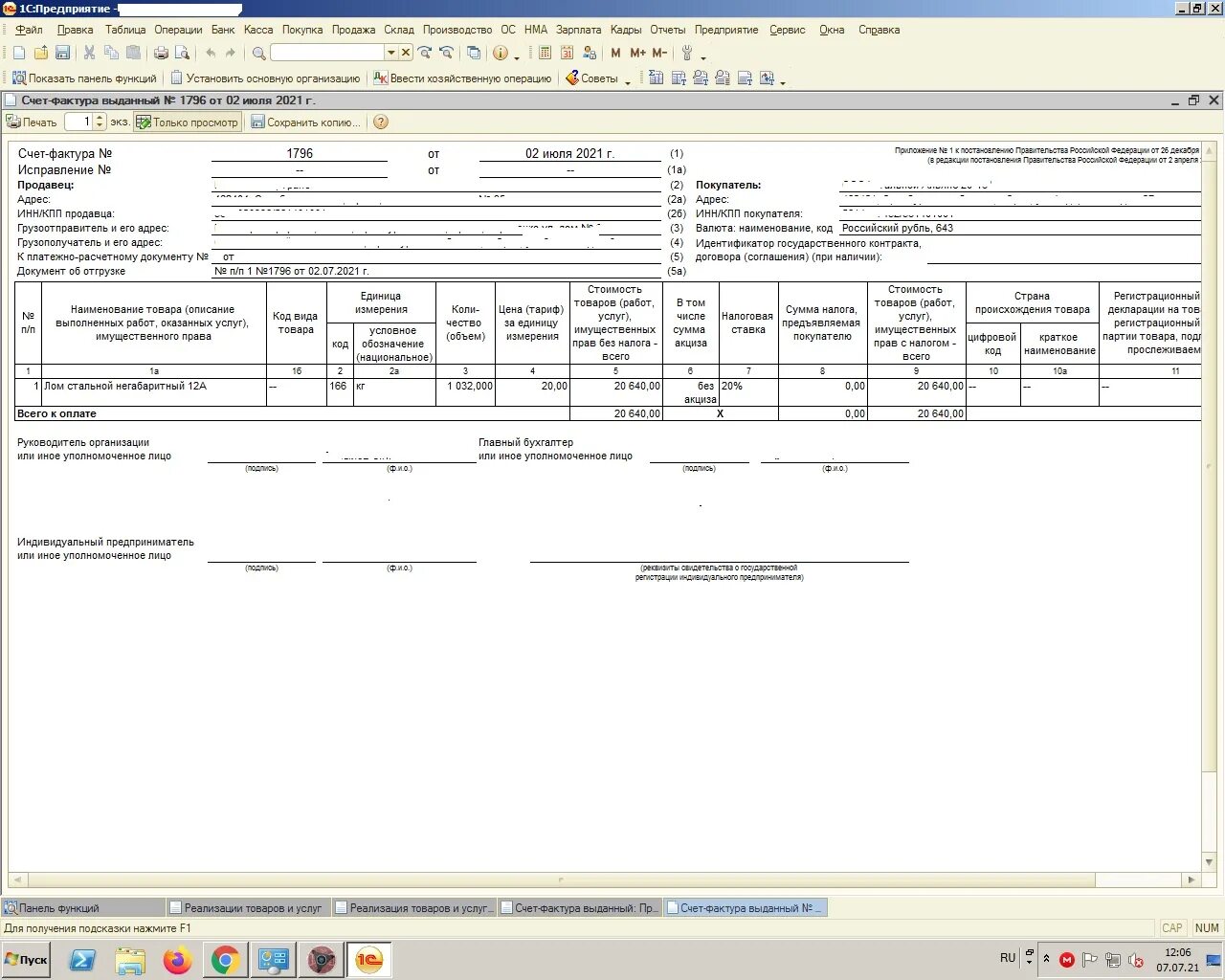Click the Cut scissors icon

pyautogui.click(x=90, y=54)
